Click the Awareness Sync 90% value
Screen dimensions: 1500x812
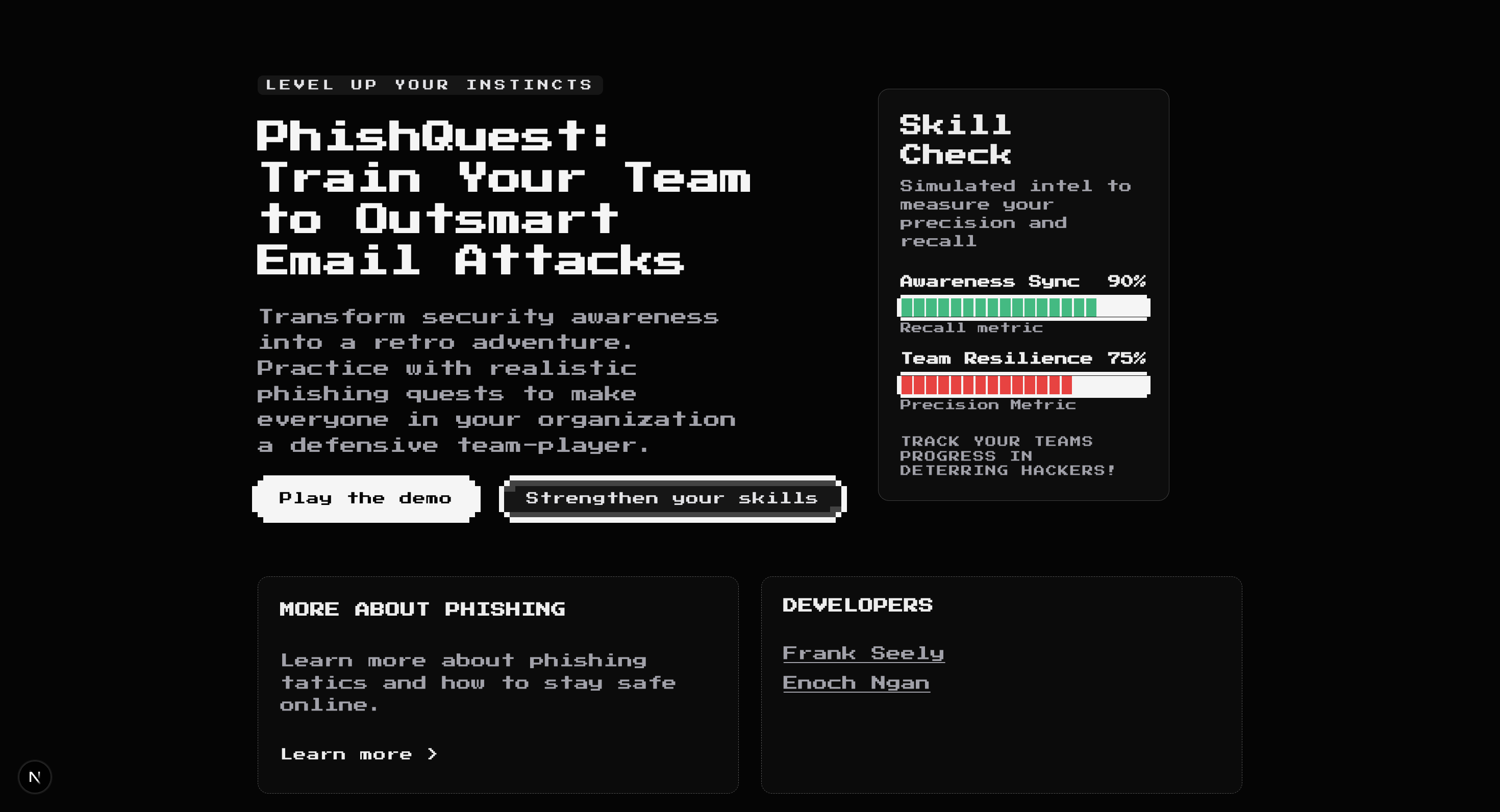pyautogui.click(x=1126, y=281)
